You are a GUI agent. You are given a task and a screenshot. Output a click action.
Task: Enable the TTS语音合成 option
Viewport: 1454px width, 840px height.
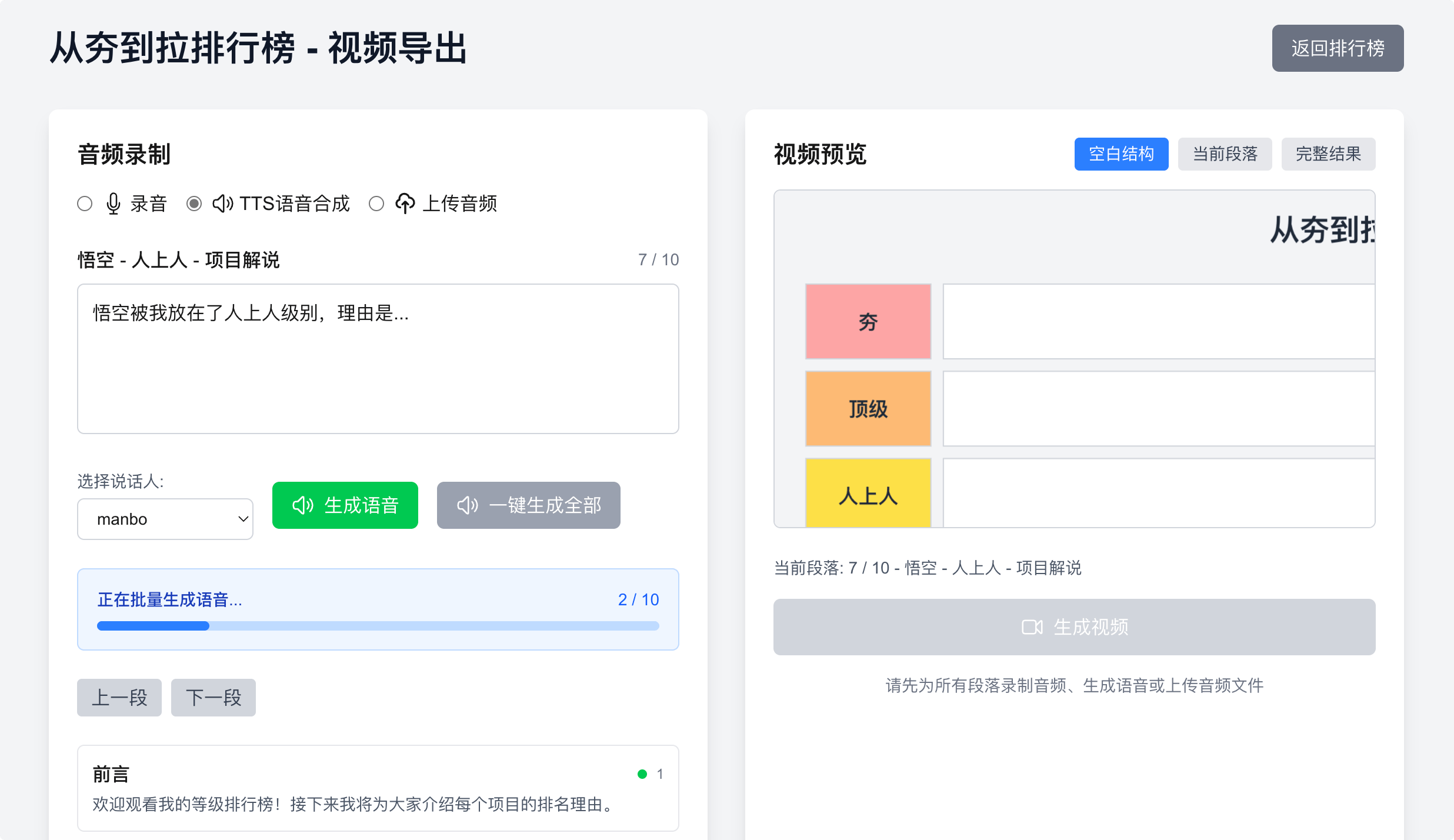[x=195, y=204]
